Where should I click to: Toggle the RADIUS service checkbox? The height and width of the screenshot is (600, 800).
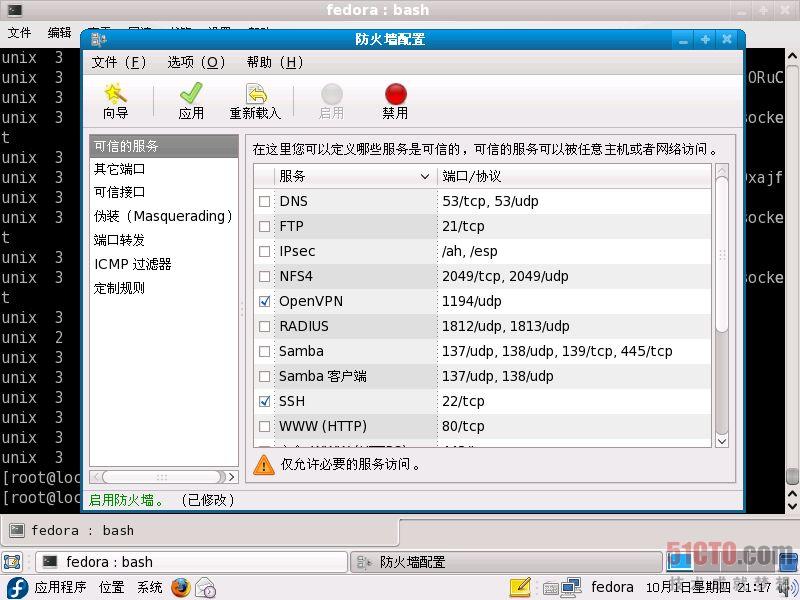coord(264,326)
